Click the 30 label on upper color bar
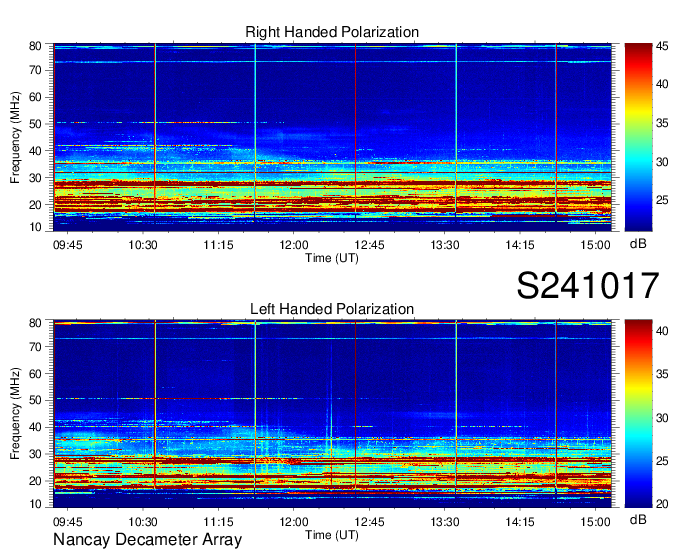This screenshot has height=552, width=680. click(662, 162)
